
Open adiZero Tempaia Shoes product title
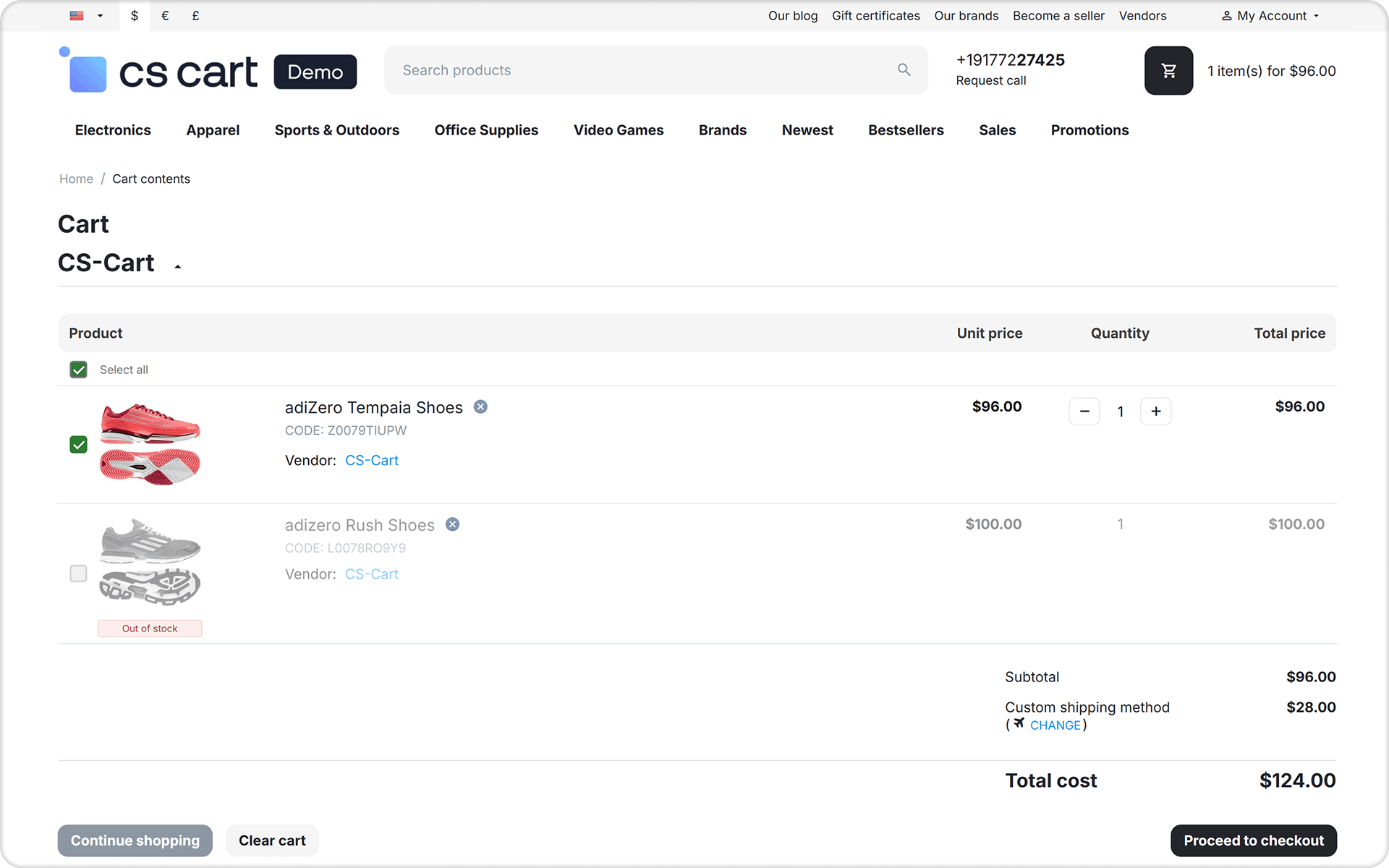tap(373, 407)
